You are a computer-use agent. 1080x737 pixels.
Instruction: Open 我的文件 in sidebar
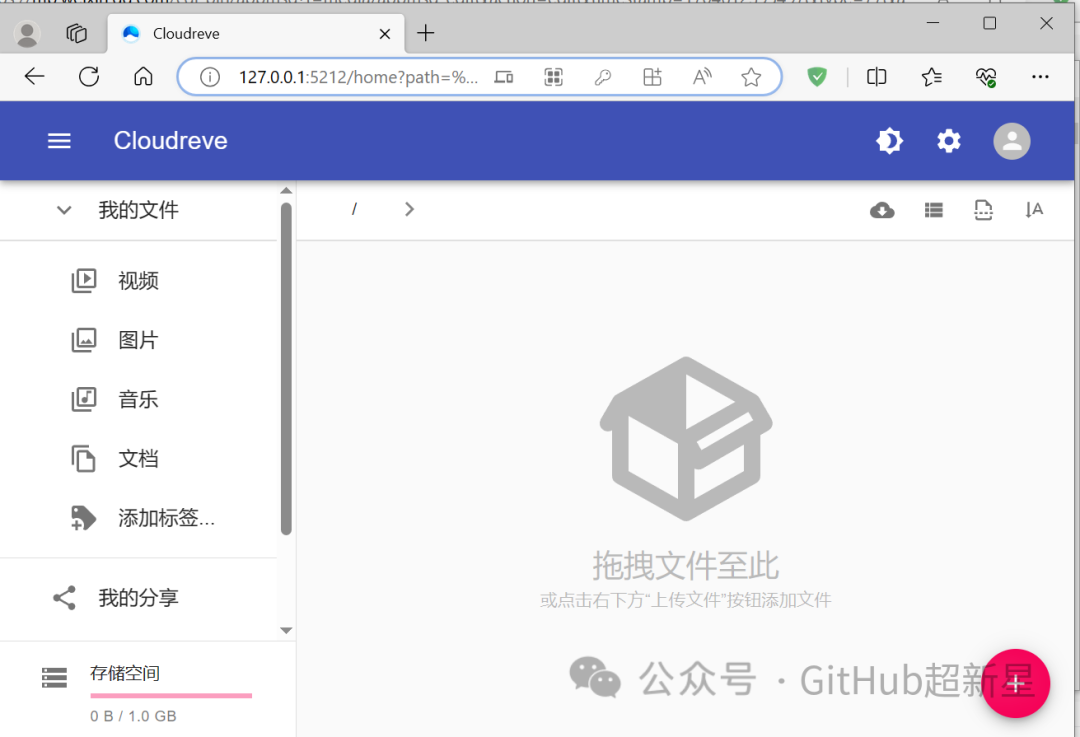pyautogui.click(x=138, y=210)
